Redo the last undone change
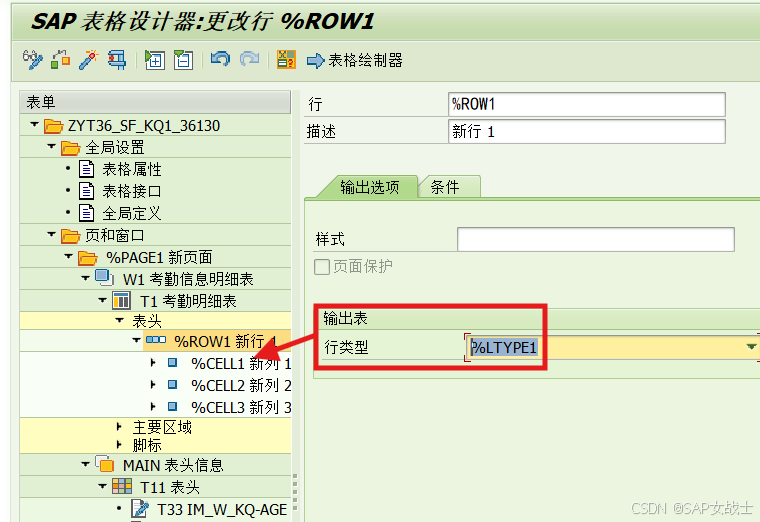 click(x=249, y=60)
